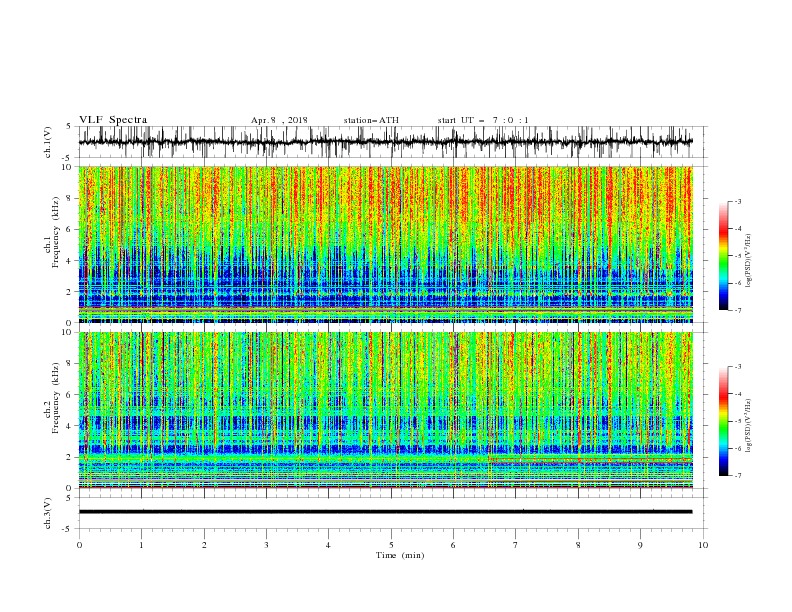Click inside the ch.1 spectrogram panel
The width and height of the screenshot is (792, 612).
[385, 244]
